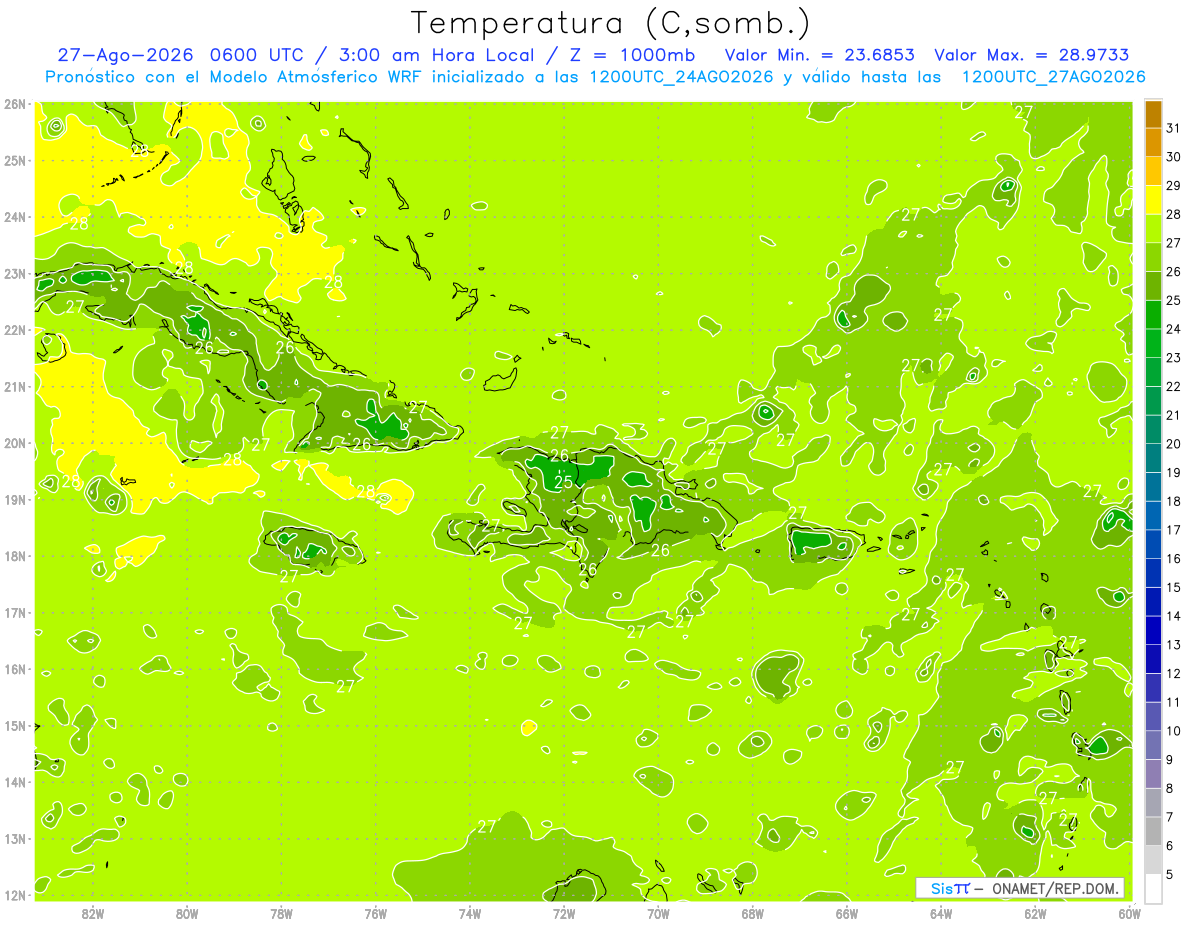
Task: Click the light lime colorbar segment between 27 and 28
Action: point(1153,228)
